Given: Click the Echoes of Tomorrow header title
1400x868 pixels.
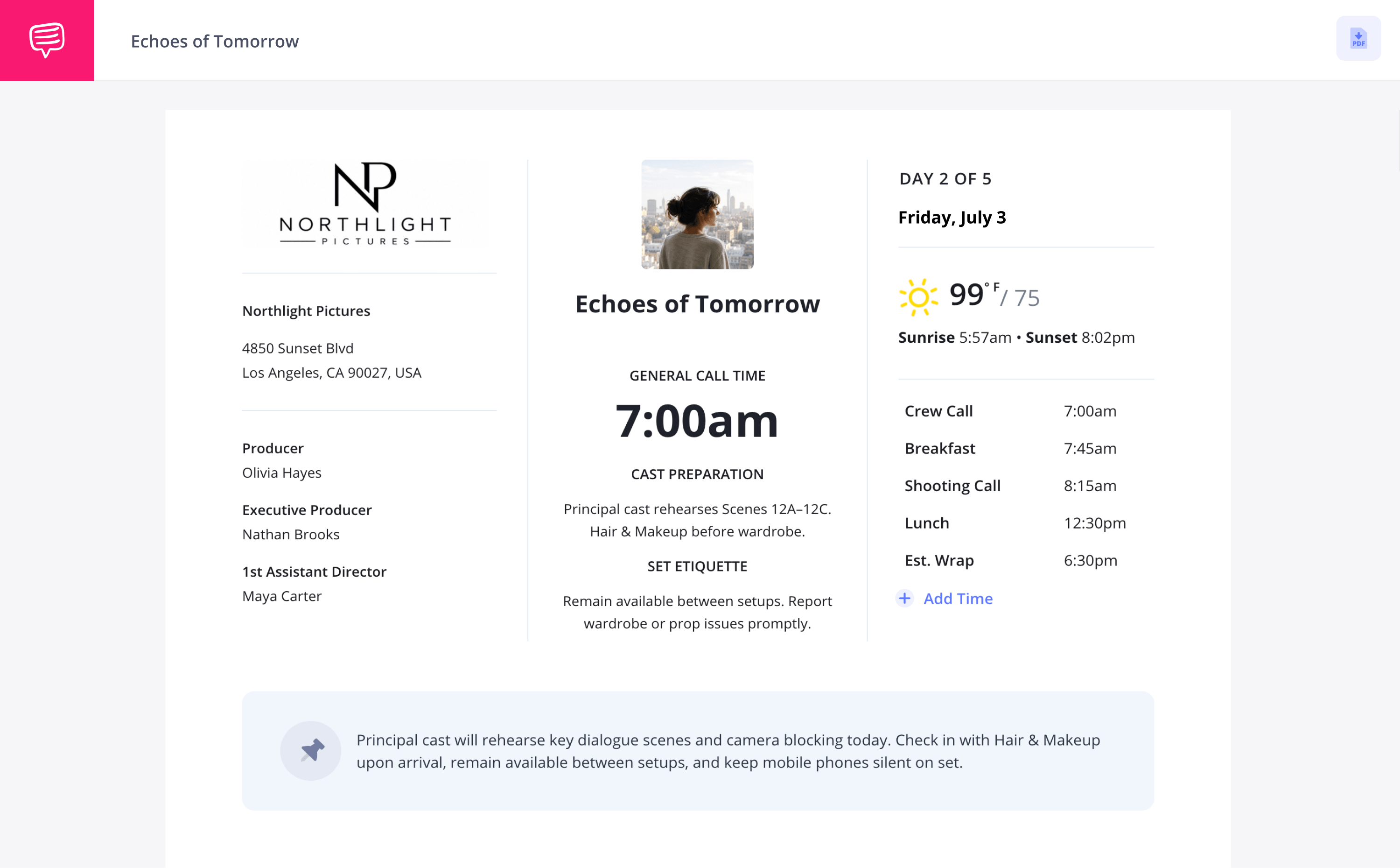Looking at the screenshot, I should [x=215, y=42].
